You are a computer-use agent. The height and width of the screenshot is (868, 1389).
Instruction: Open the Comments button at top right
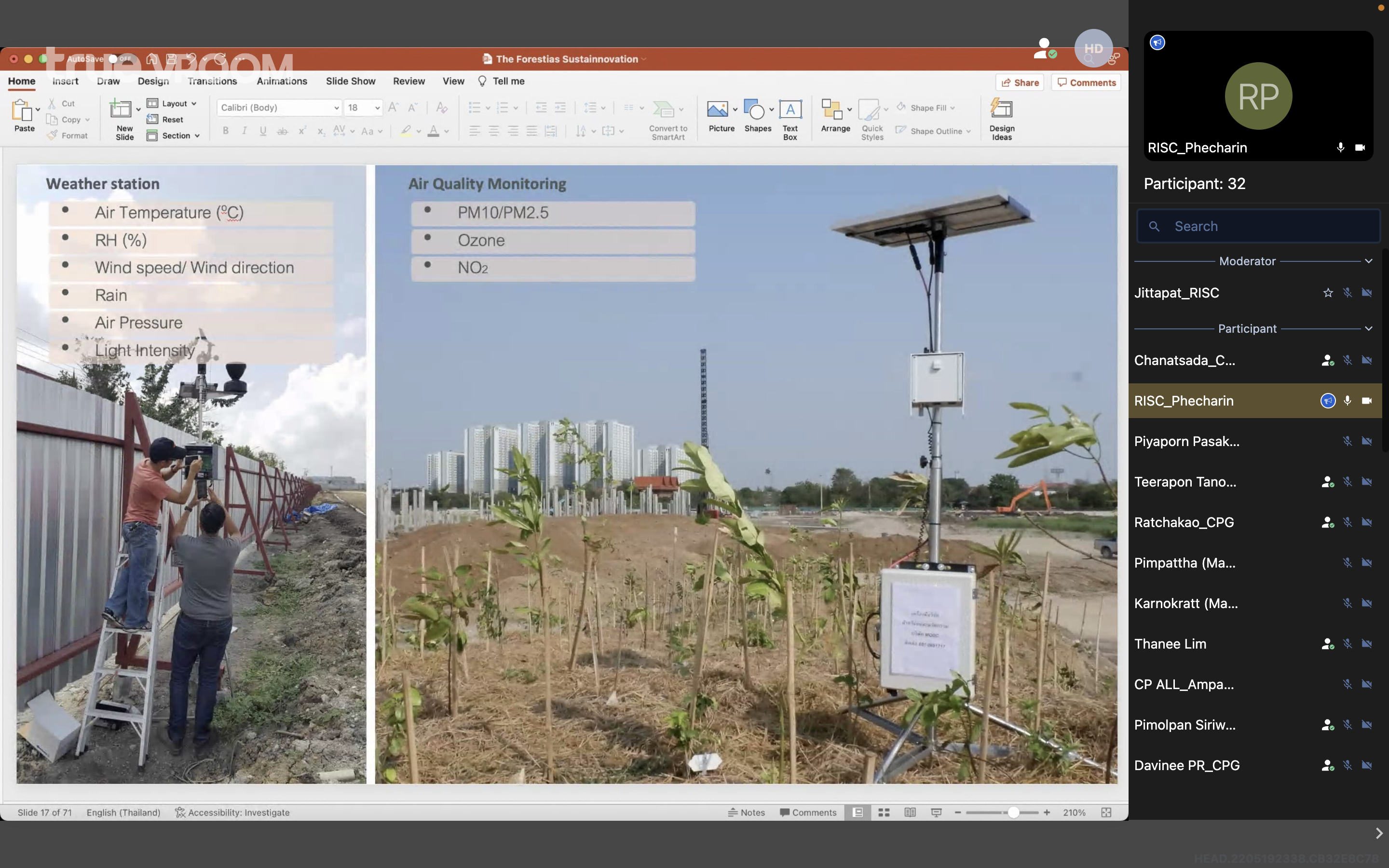point(1086,82)
